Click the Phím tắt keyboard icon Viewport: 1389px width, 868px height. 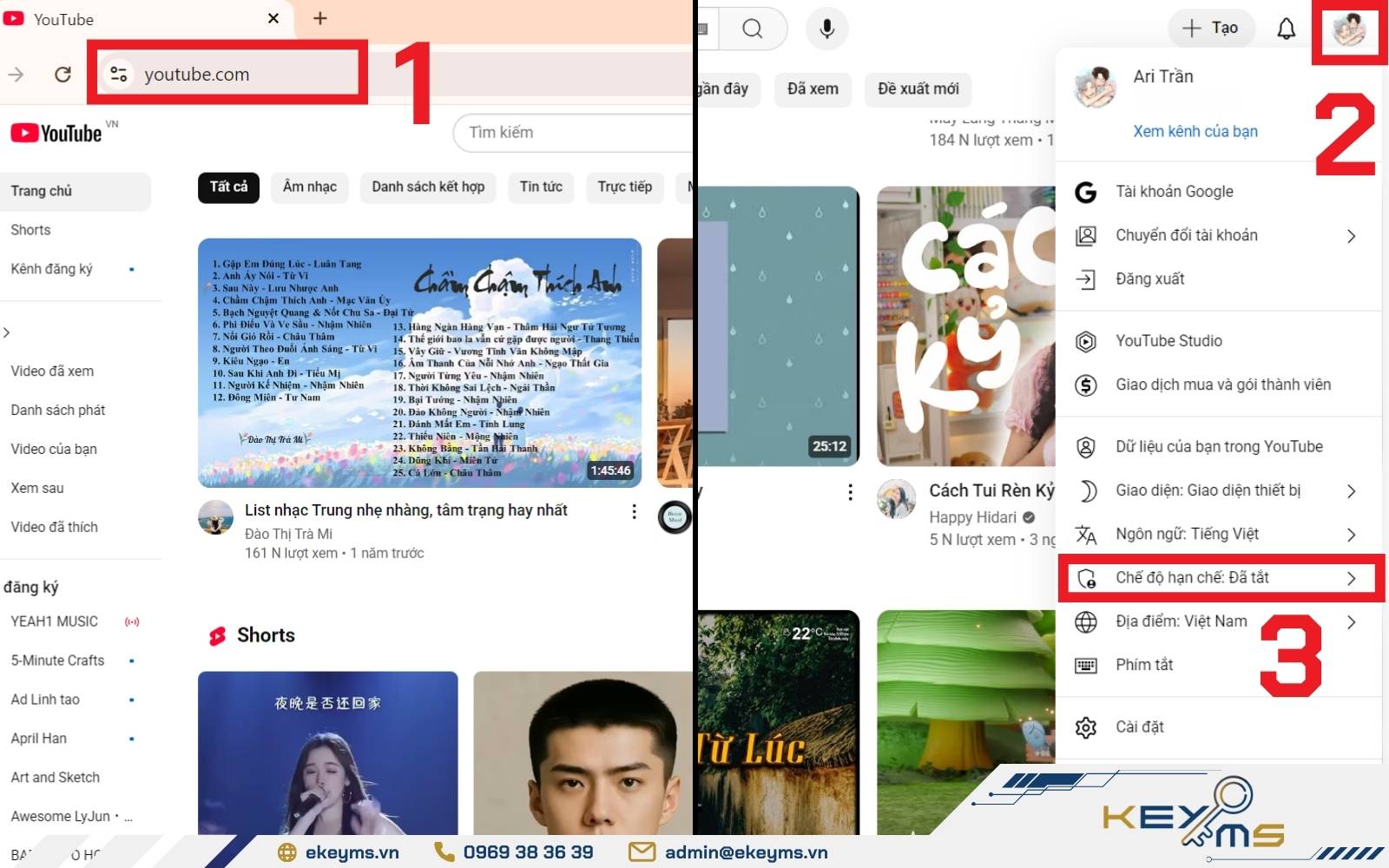coord(1085,666)
